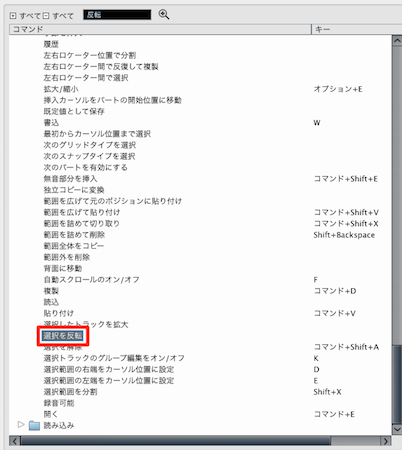
Task: Click the magnifier search icon
Action: coord(163,14)
